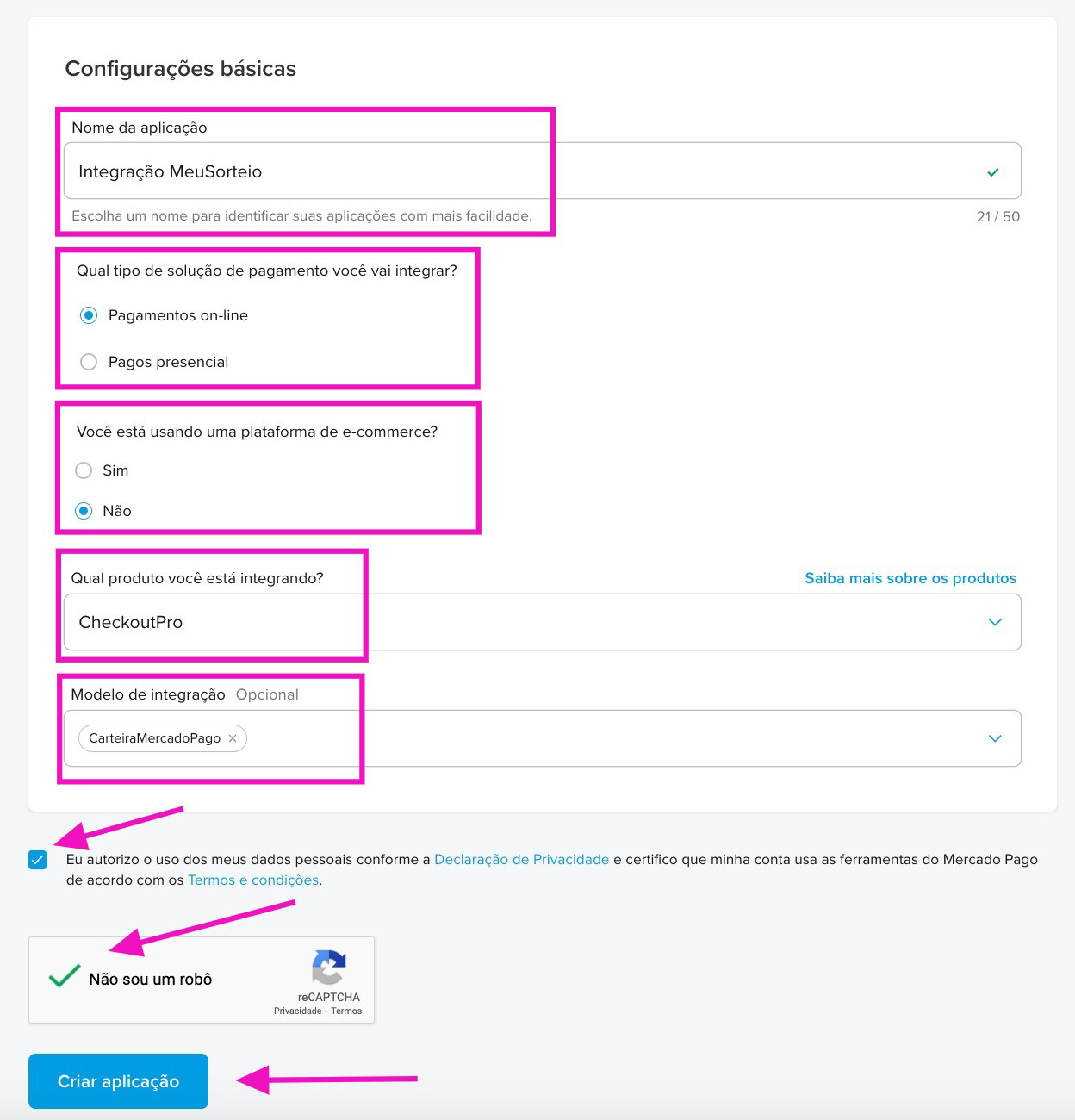Viewport: 1075px width, 1120px height.
Task: Open the CheckoutPro product selector
Action: (543, 622)
